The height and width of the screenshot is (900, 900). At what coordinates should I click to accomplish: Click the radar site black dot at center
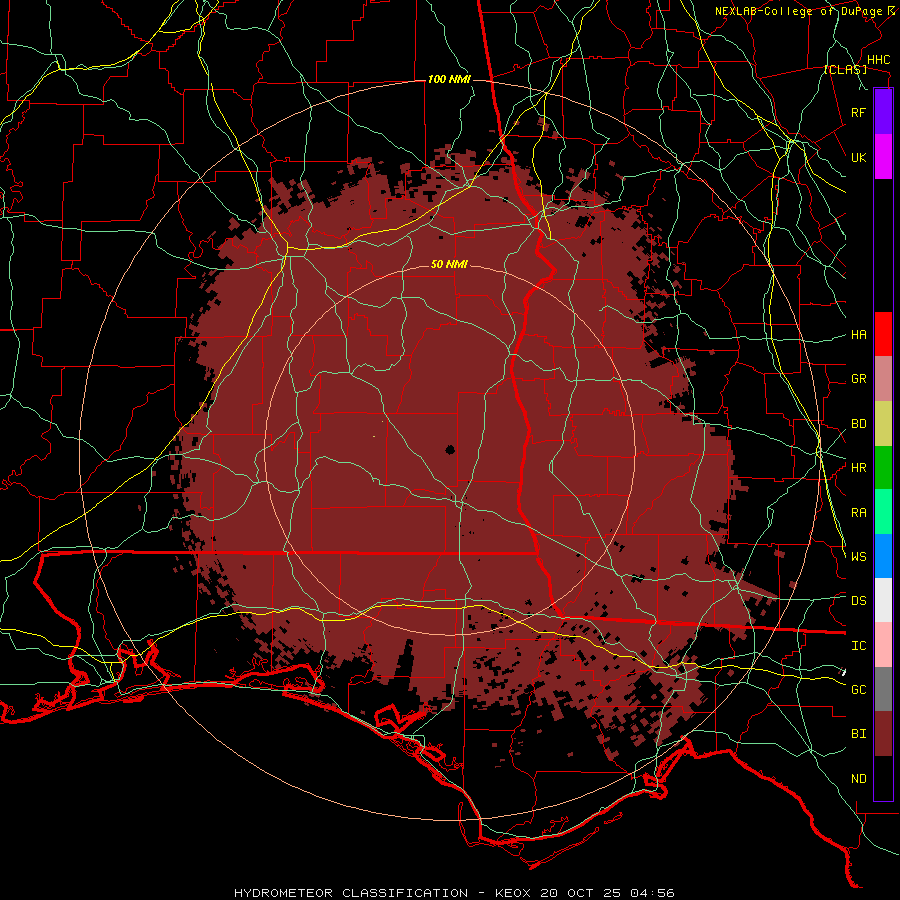point(449,449)
